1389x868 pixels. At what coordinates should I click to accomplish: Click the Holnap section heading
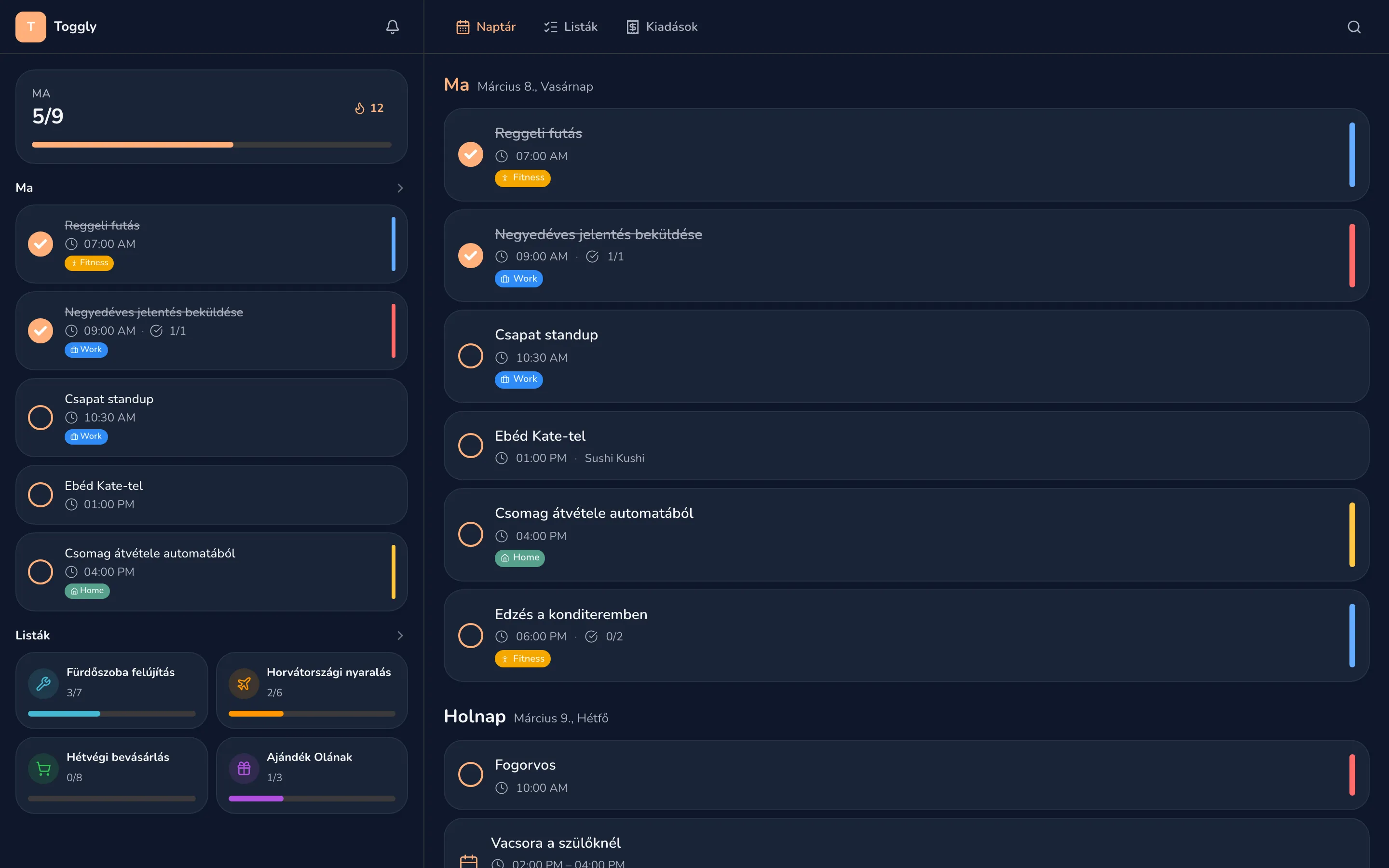tap(475, 717)
